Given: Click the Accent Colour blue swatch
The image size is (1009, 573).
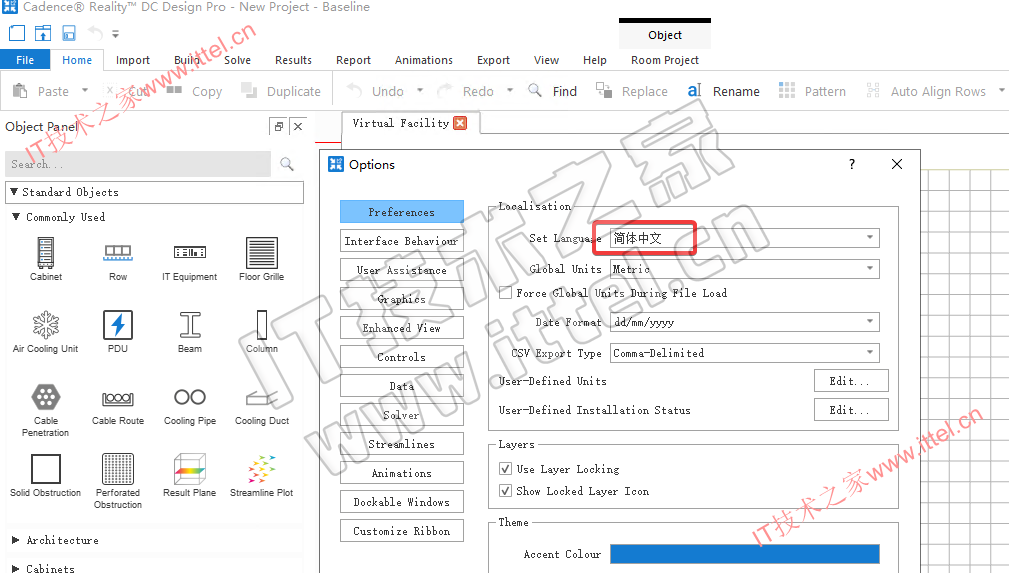Looking at the screenshot, I should pyautogui.click(x=745, y=554).
